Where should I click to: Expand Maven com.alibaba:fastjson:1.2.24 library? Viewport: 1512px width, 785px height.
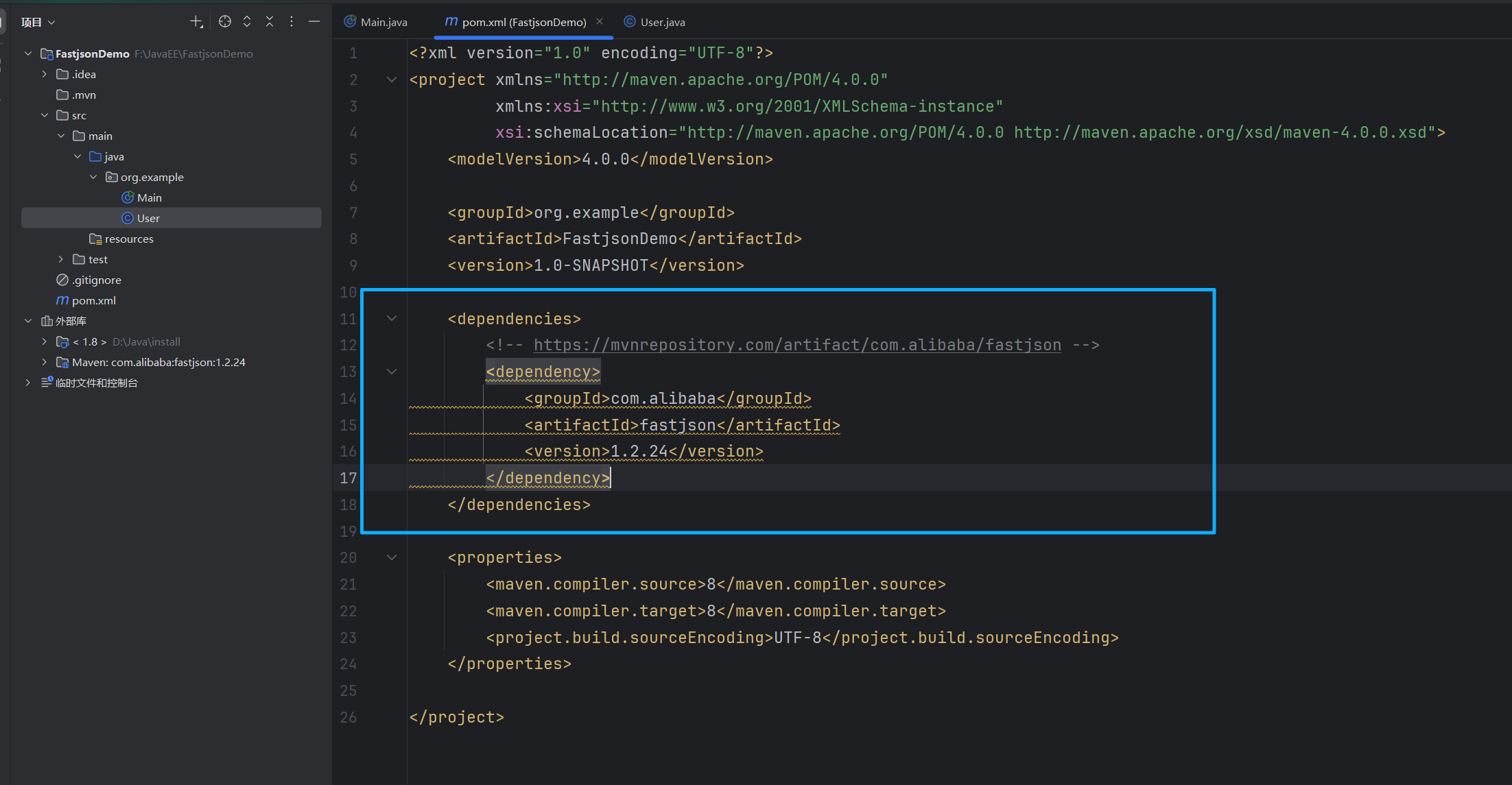[45, 362]
